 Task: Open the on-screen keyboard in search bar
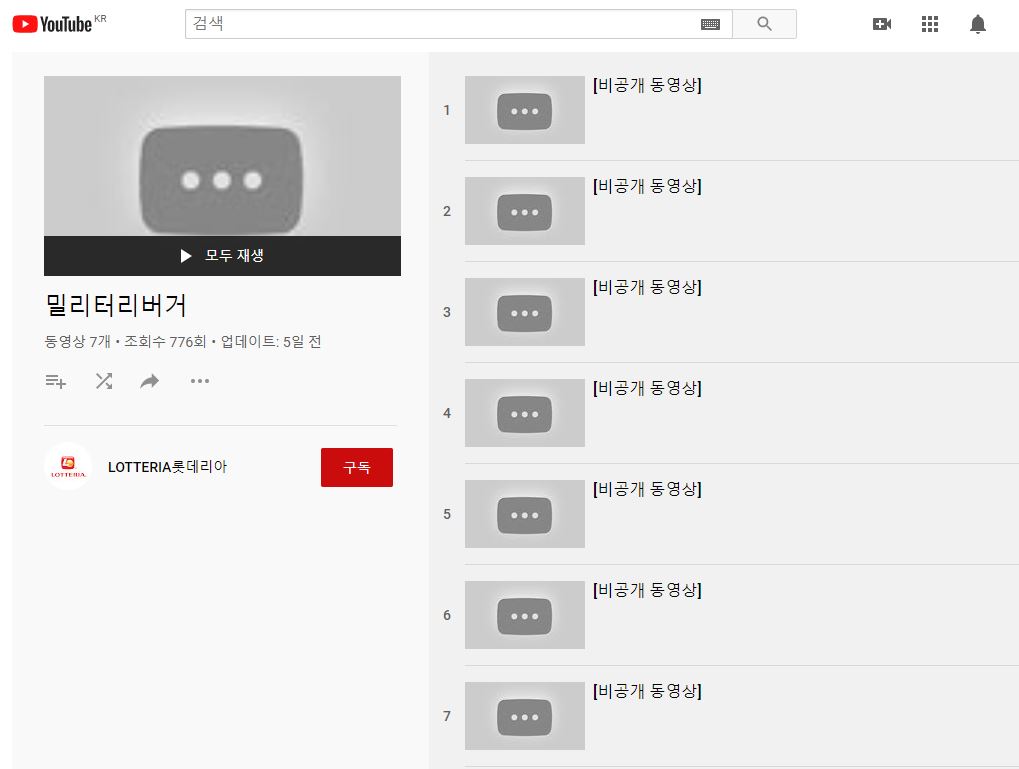coord(710,24)
